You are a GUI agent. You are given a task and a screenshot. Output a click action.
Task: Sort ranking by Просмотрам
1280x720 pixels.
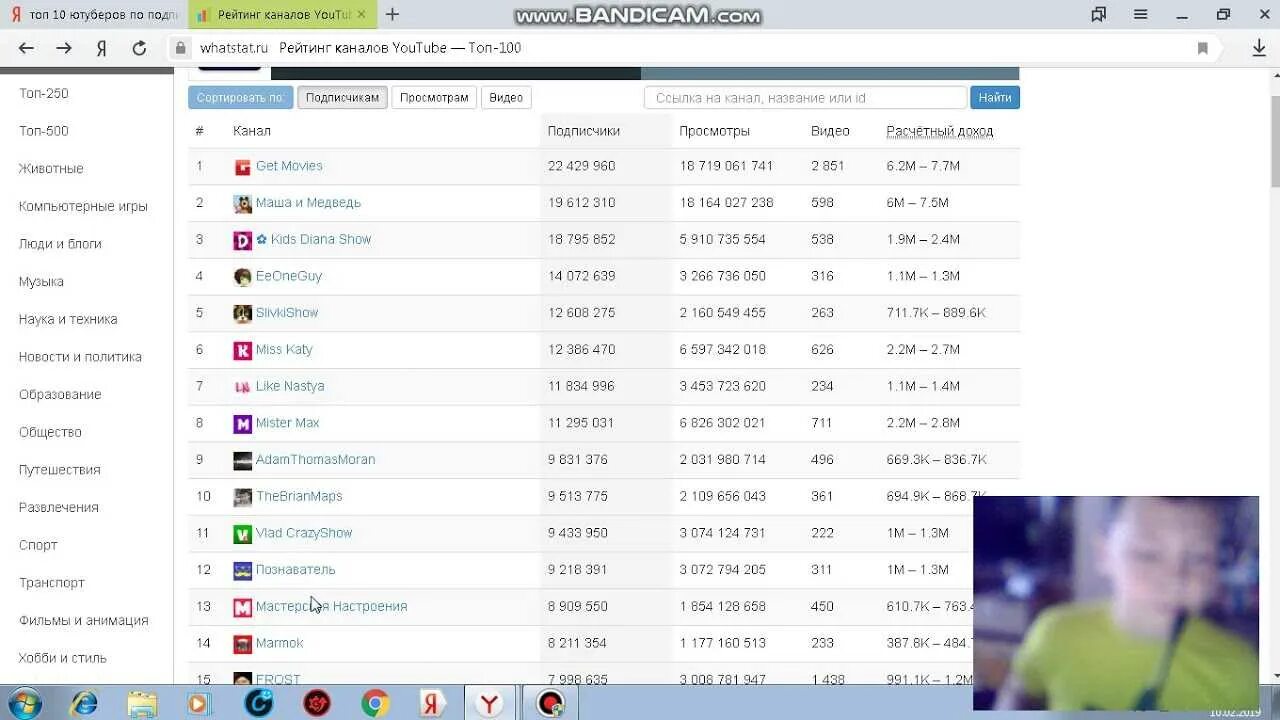[434, 98]
